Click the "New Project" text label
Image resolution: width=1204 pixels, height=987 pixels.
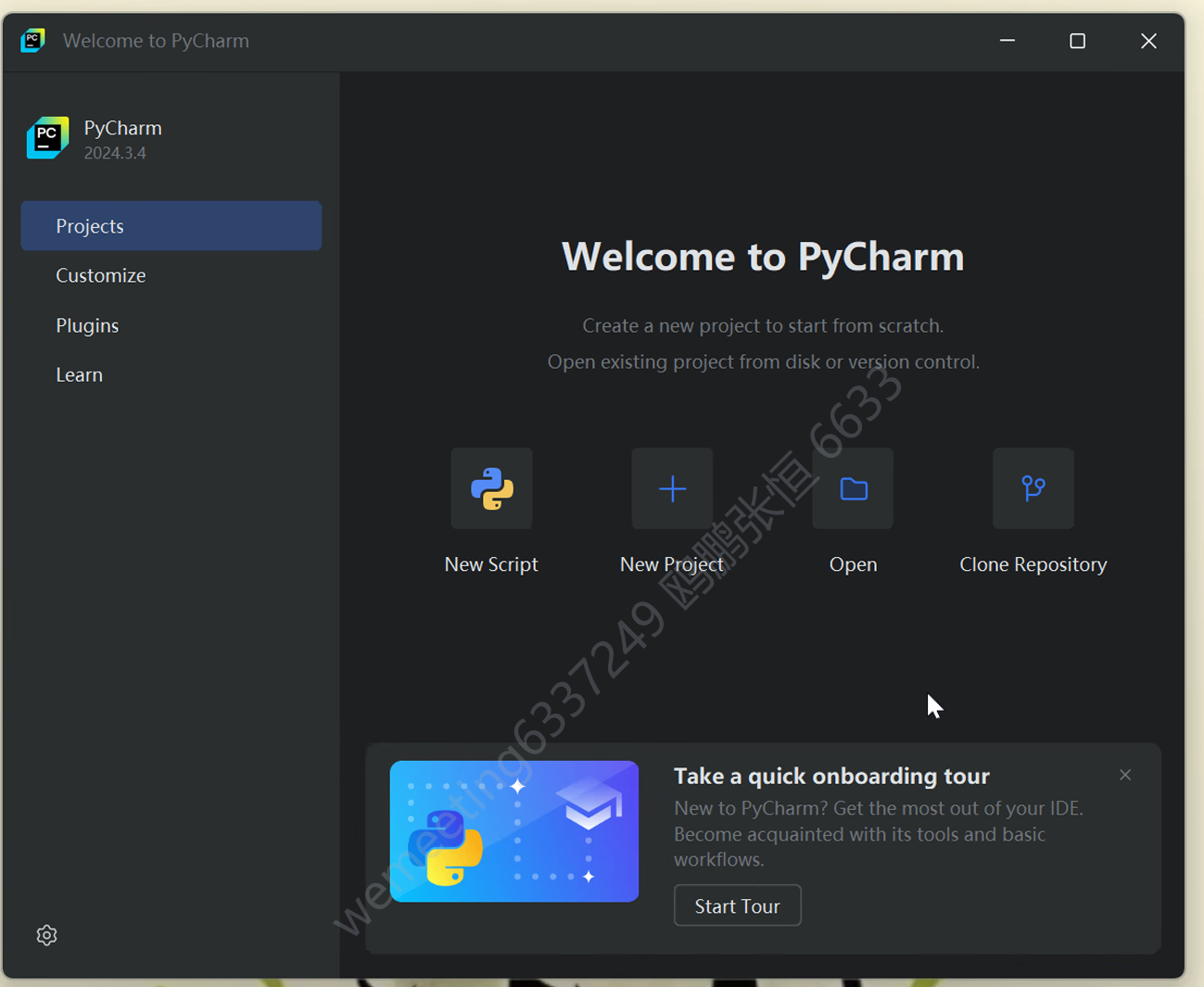pos(672,564)
